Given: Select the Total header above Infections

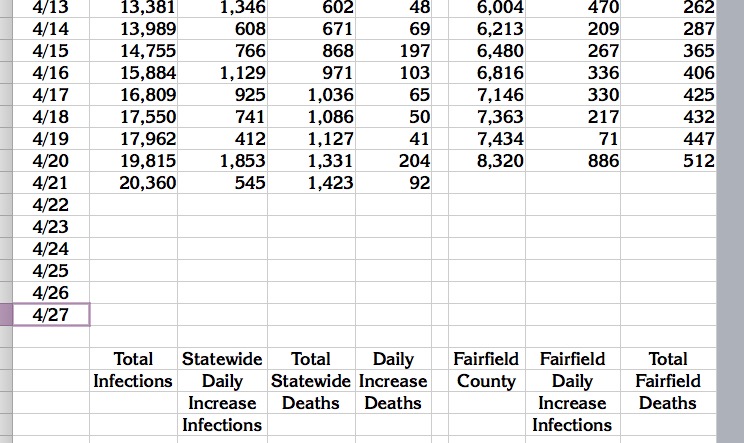Looking at the screenshot, I should [x=133, y=359].
